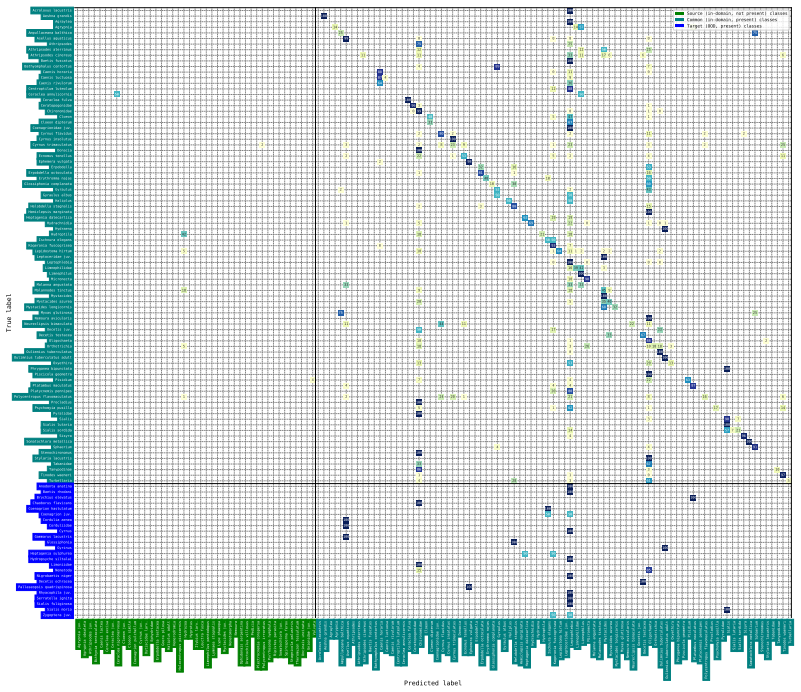Select the "Somatochlora metallica" row label
Screen dimensions: 801x692
coord(49,441)
